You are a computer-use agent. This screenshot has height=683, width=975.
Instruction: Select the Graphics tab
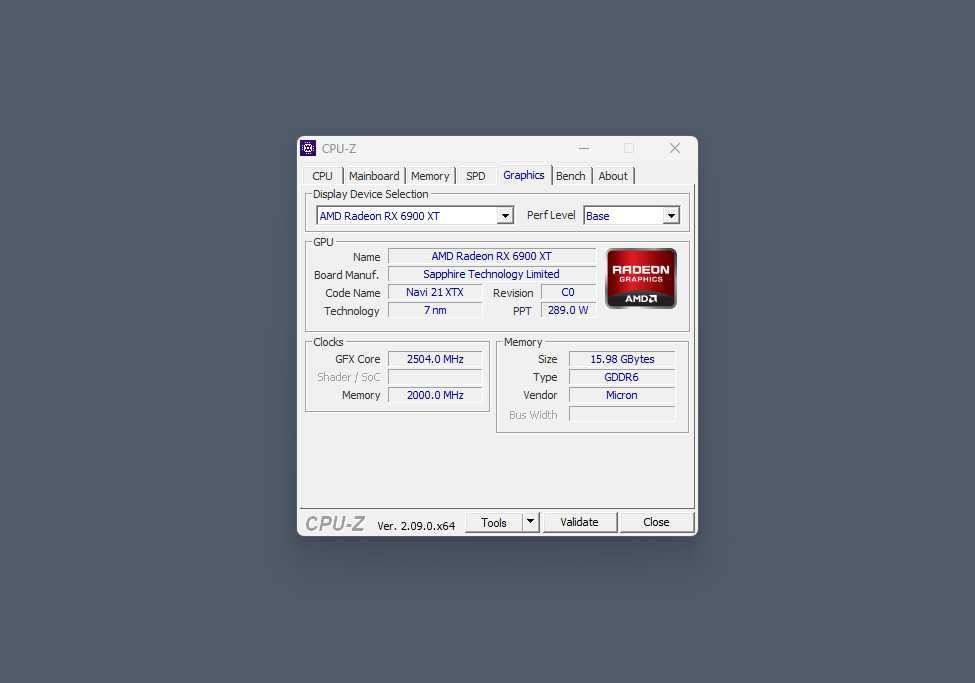(x=524, y=175)
